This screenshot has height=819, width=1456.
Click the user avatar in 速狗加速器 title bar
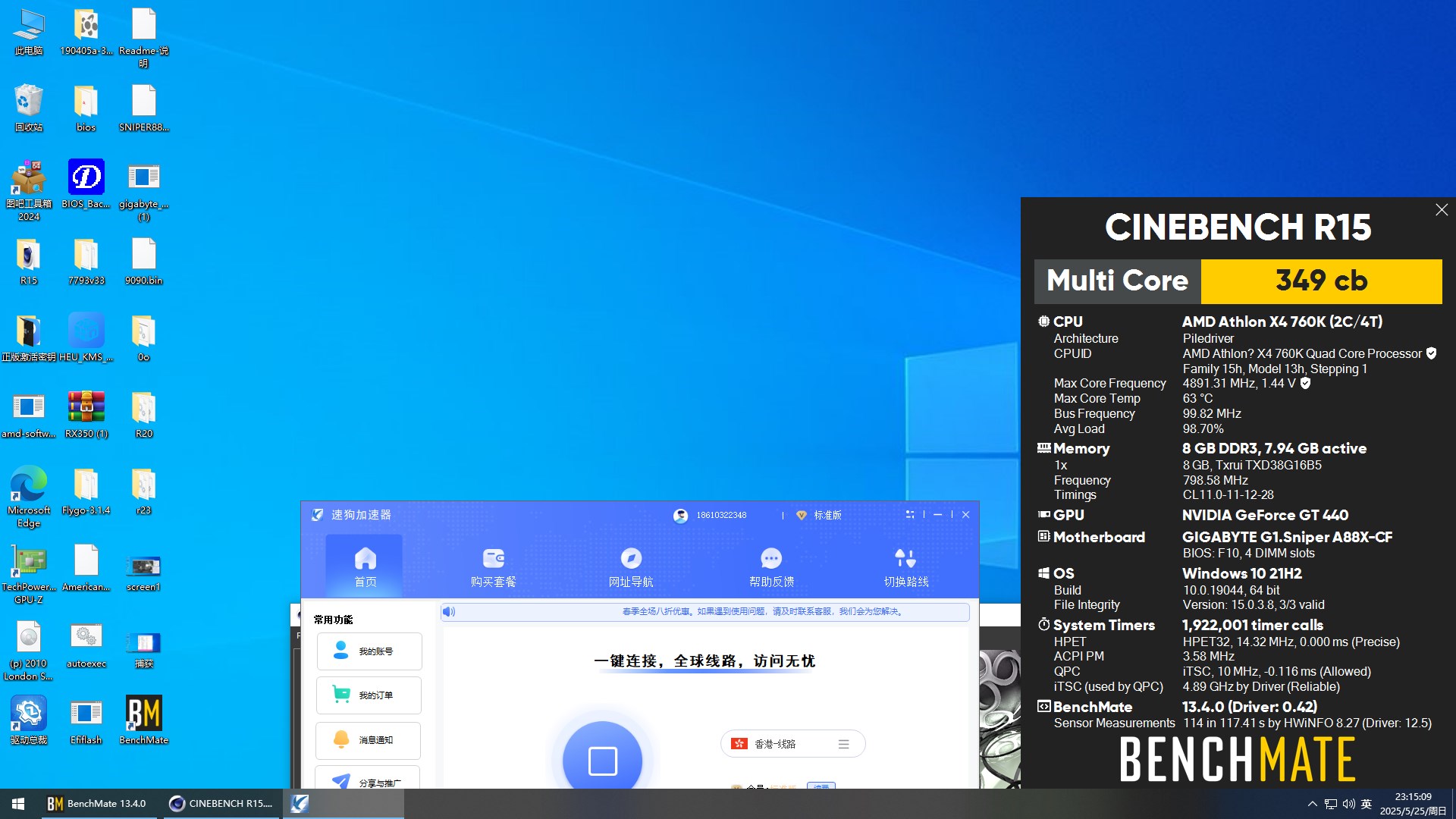pyautogui.click(x=681, y=516)
